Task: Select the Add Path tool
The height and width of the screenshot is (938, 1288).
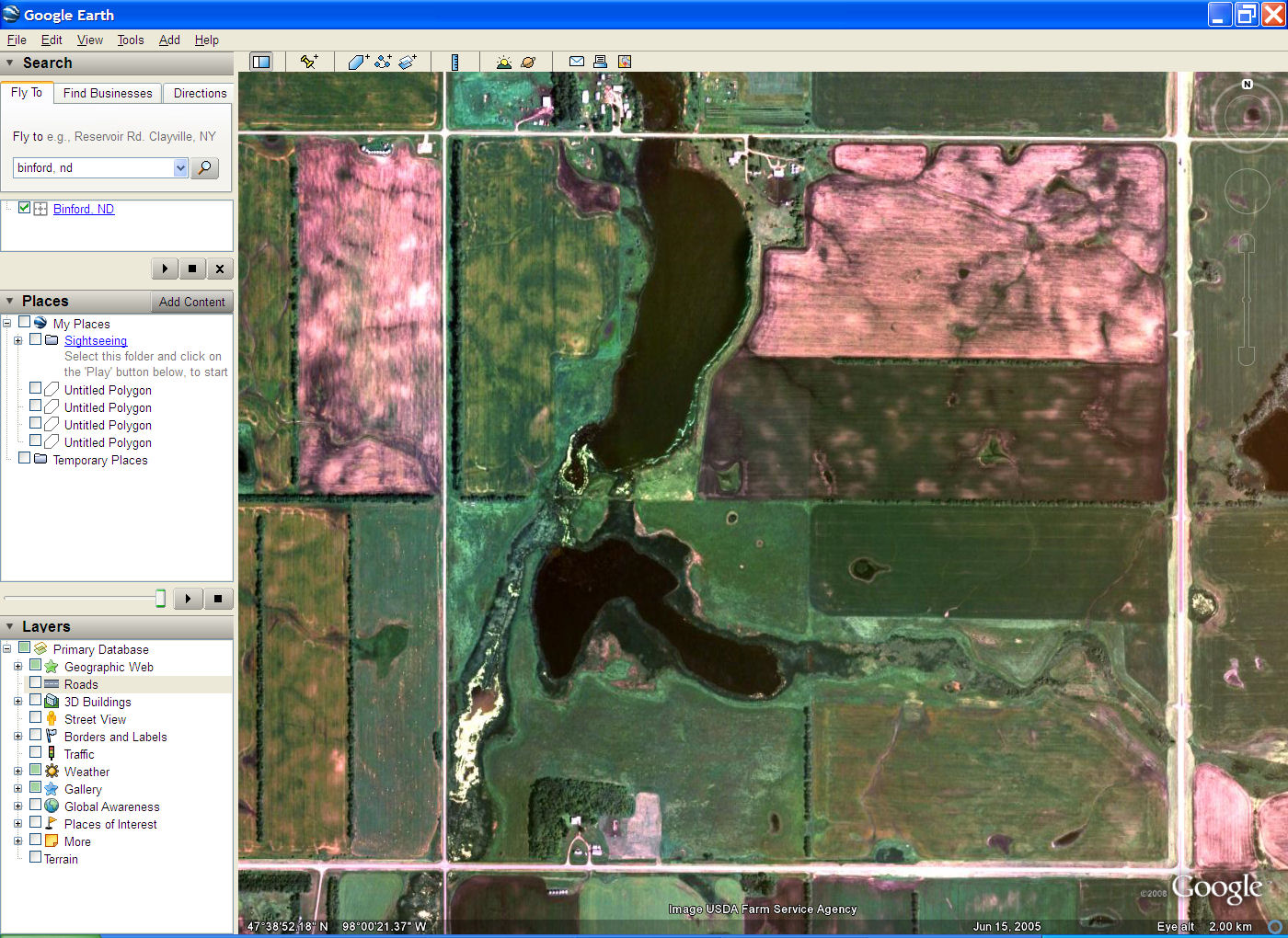Action: click(x=383, y=62)
